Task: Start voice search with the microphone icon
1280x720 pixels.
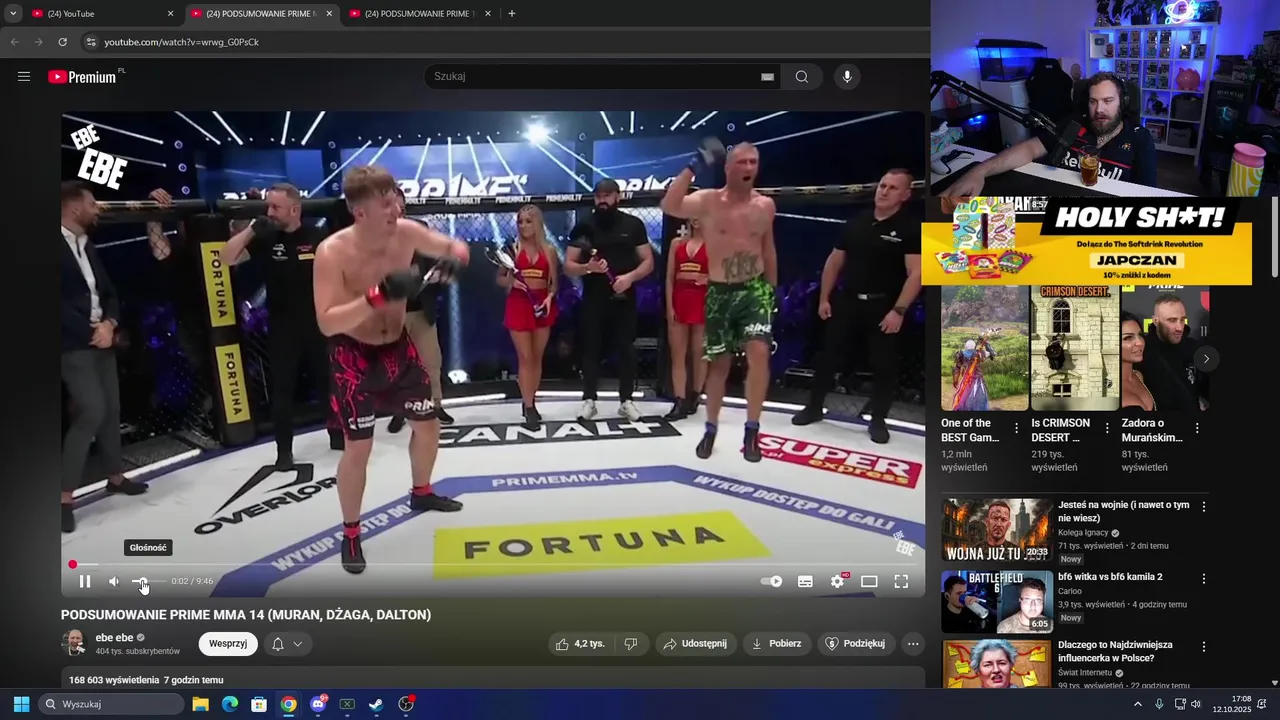Action: point(847,77)
